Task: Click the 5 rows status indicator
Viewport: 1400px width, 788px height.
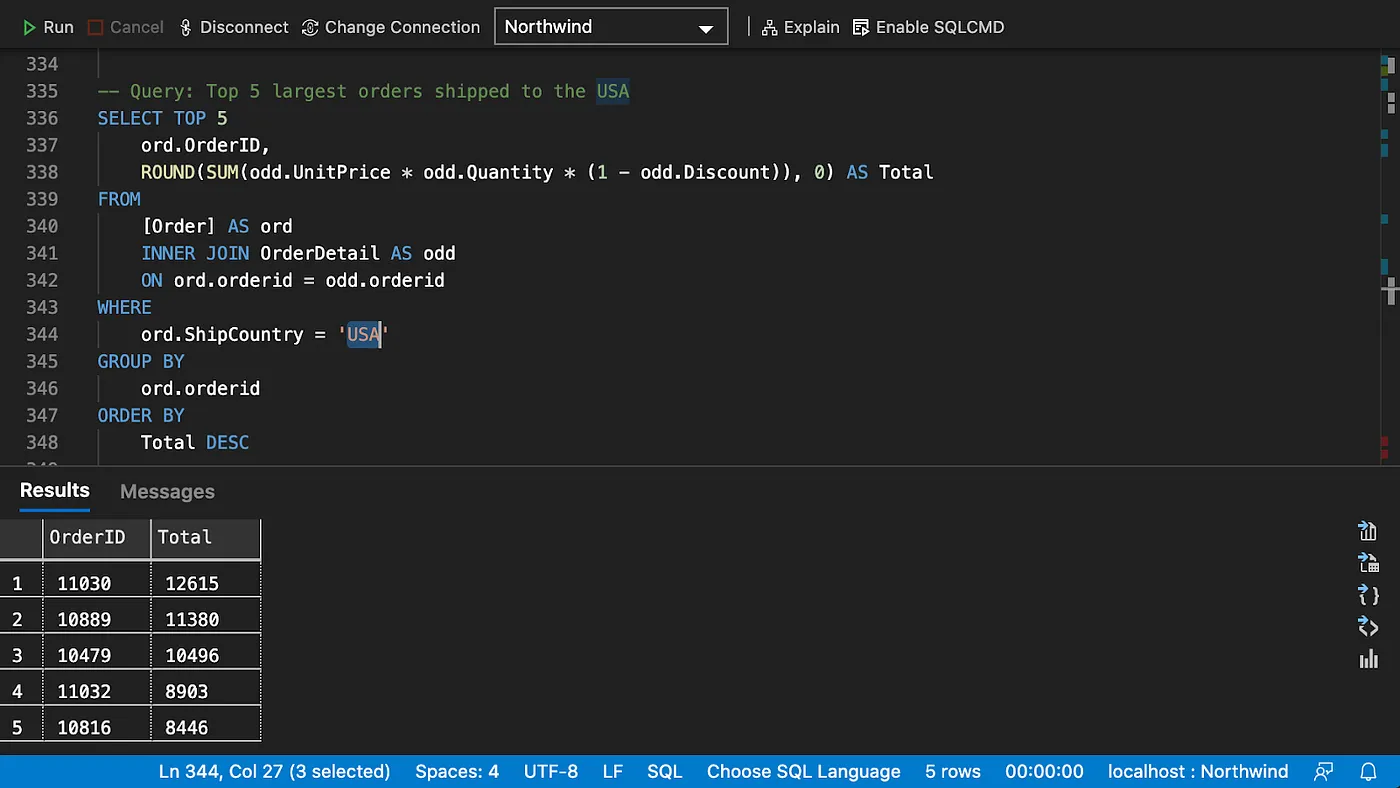Action: click(953, 771)
